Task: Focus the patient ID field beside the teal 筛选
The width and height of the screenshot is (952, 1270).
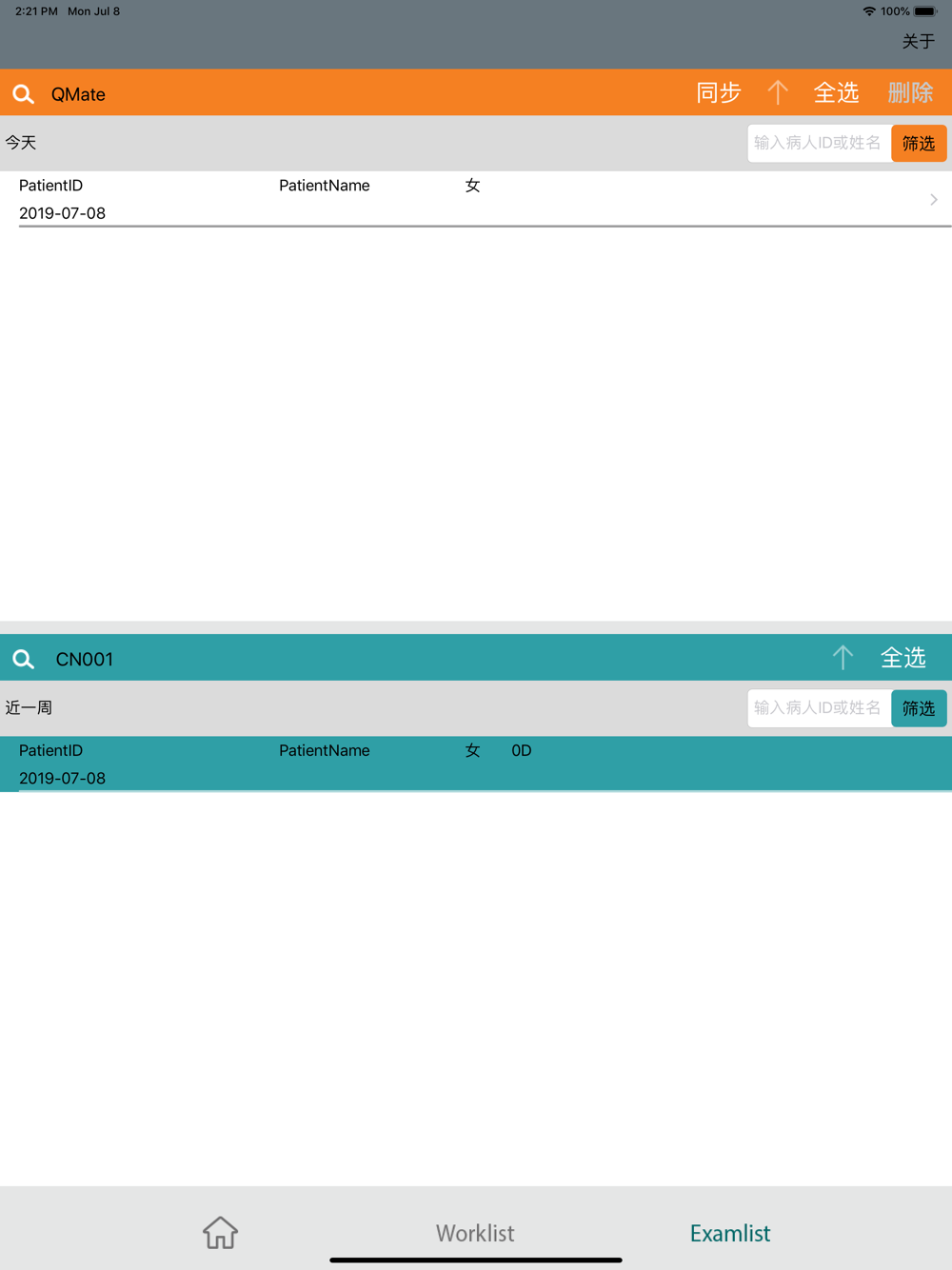Action: 820,708
